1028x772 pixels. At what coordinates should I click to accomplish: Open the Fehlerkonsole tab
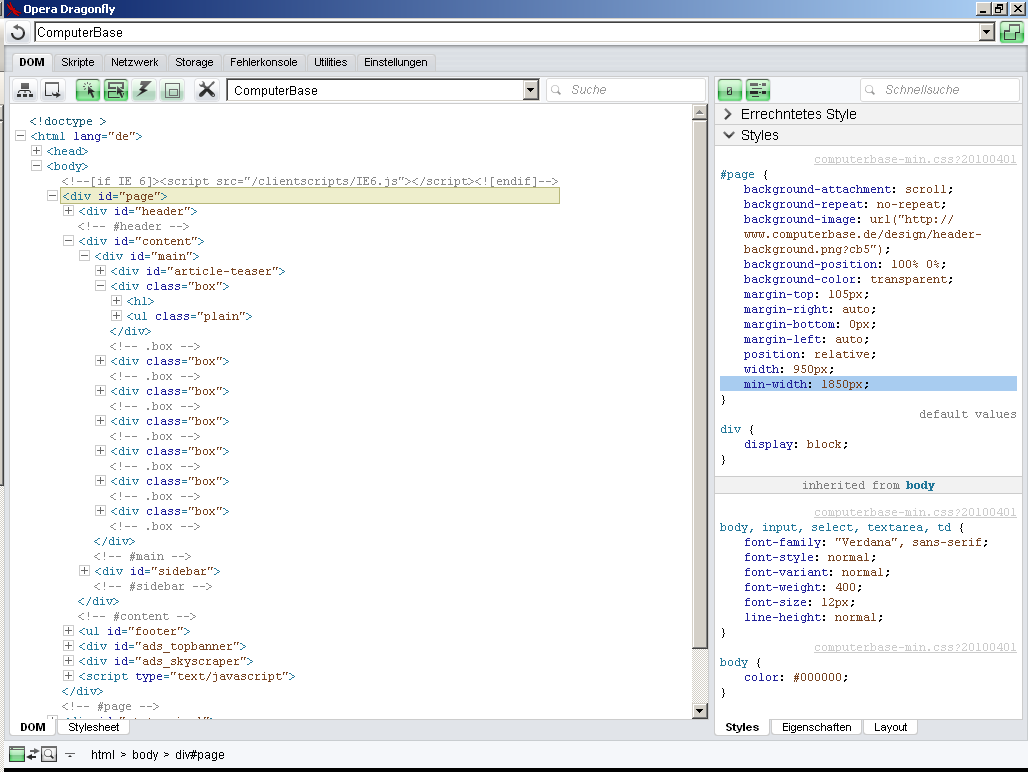(264, 62)
